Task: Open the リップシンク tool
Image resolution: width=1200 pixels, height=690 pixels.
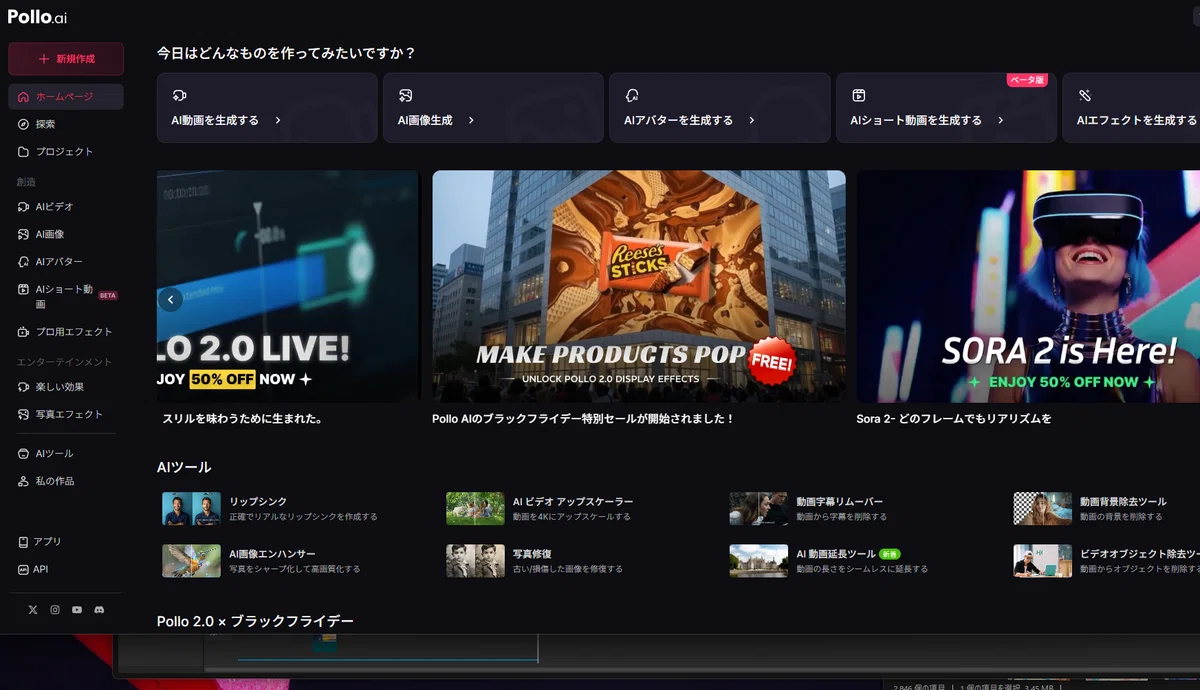Action: pos(270,508)
